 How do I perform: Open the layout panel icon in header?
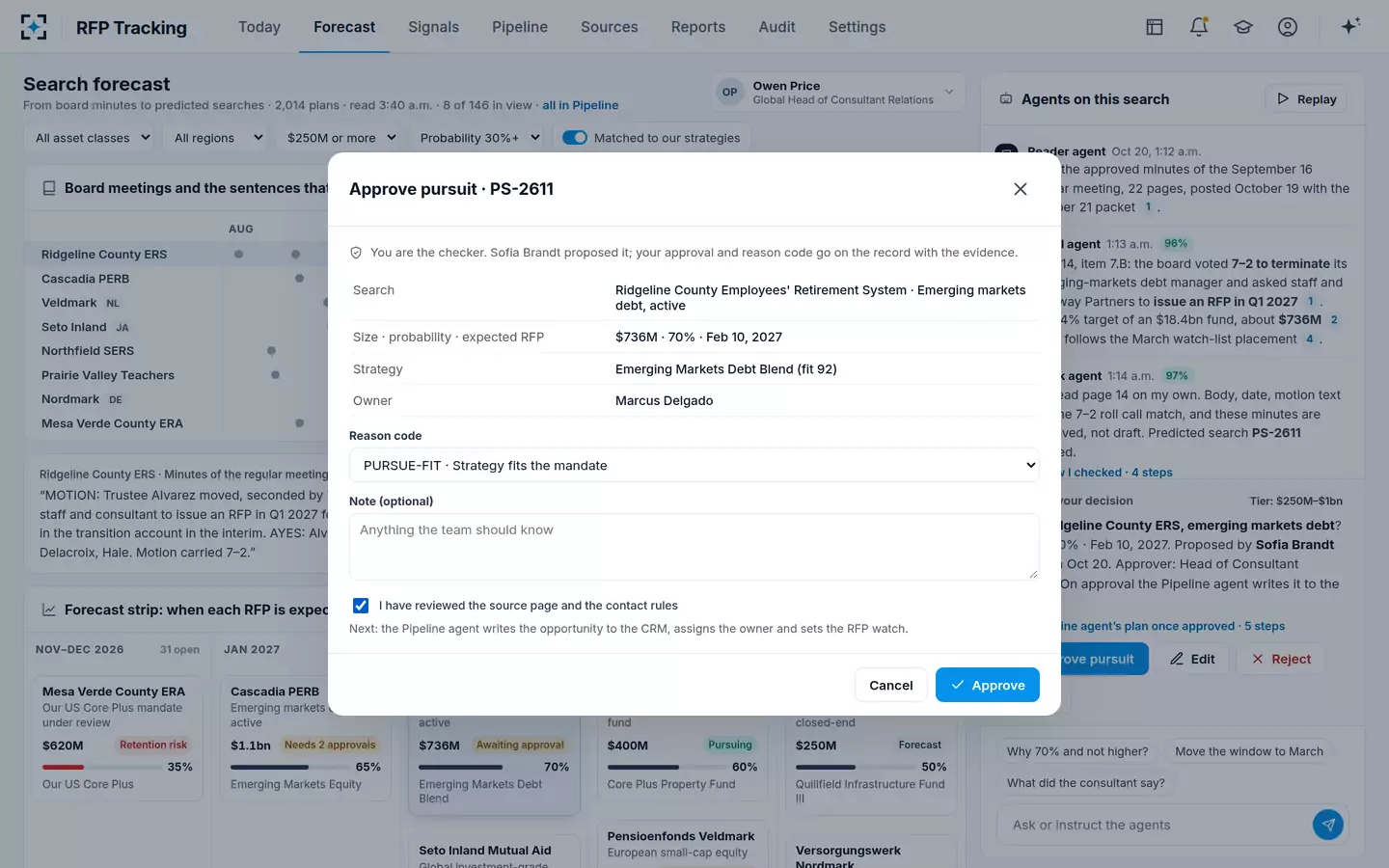[x=1155, y=27]
